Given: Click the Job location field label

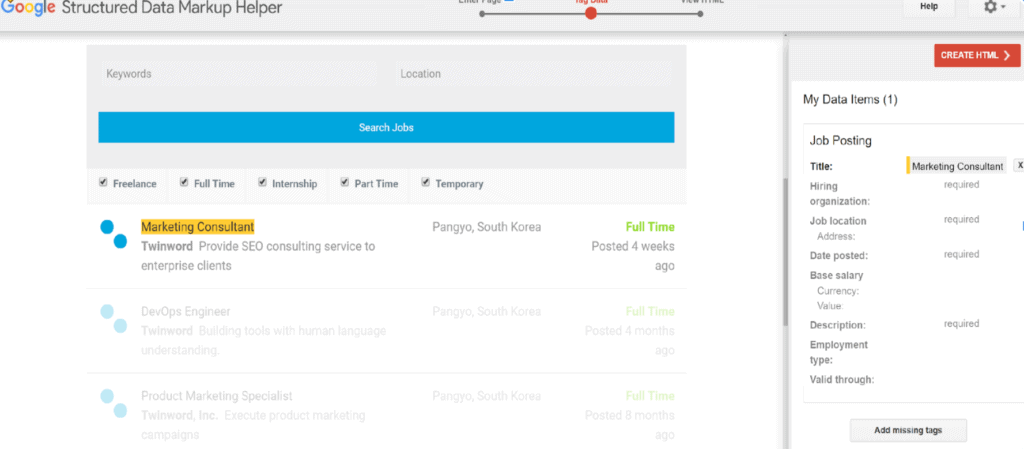Looking at the screenshot, I should [838, 221].
